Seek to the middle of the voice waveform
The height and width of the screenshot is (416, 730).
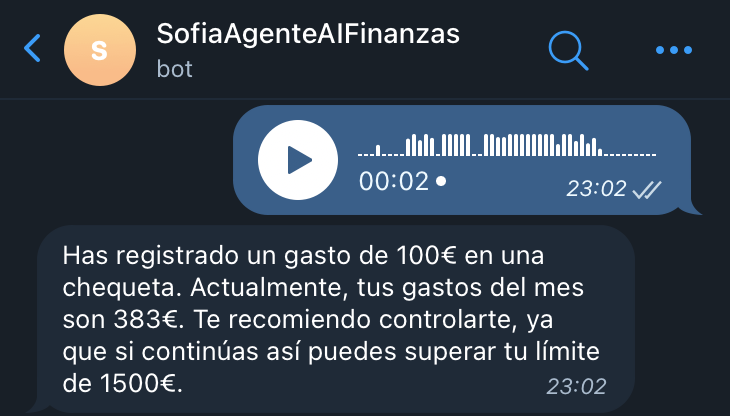pos(507,145)
